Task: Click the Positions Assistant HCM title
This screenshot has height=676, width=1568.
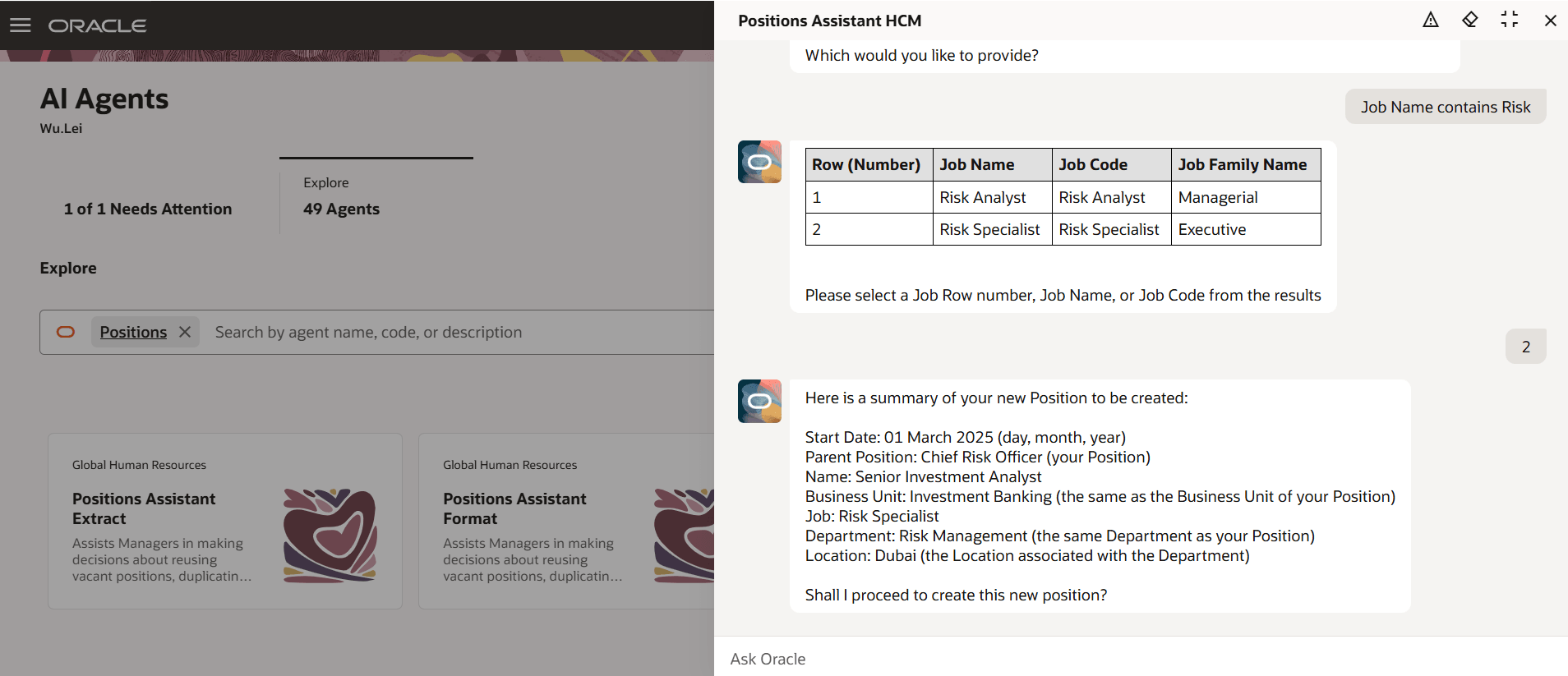Action: pos(829,21)
